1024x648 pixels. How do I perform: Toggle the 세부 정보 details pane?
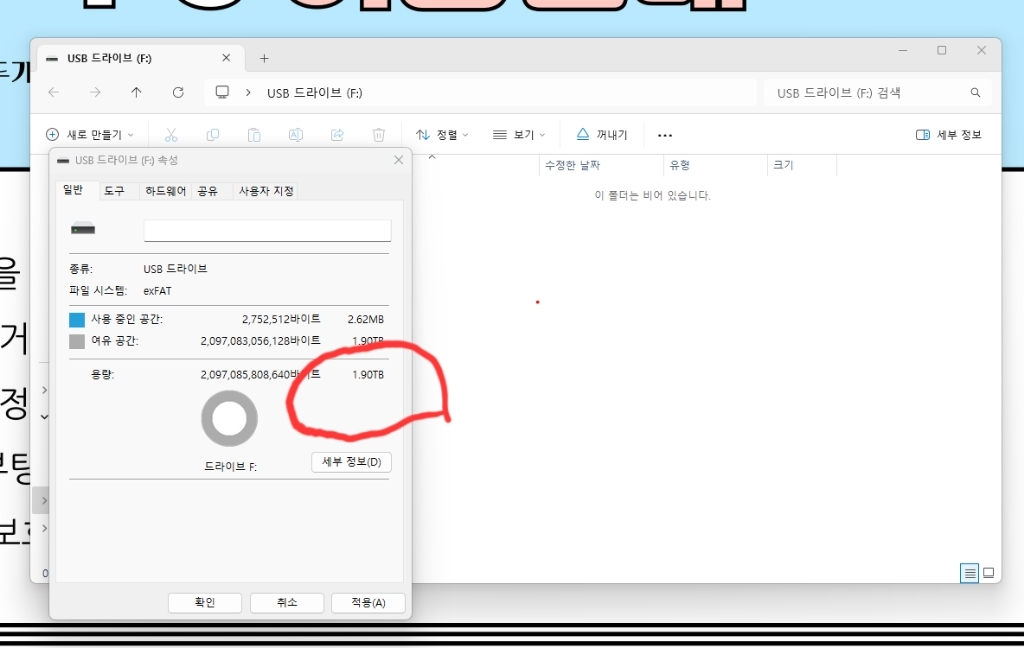[948, 135]
